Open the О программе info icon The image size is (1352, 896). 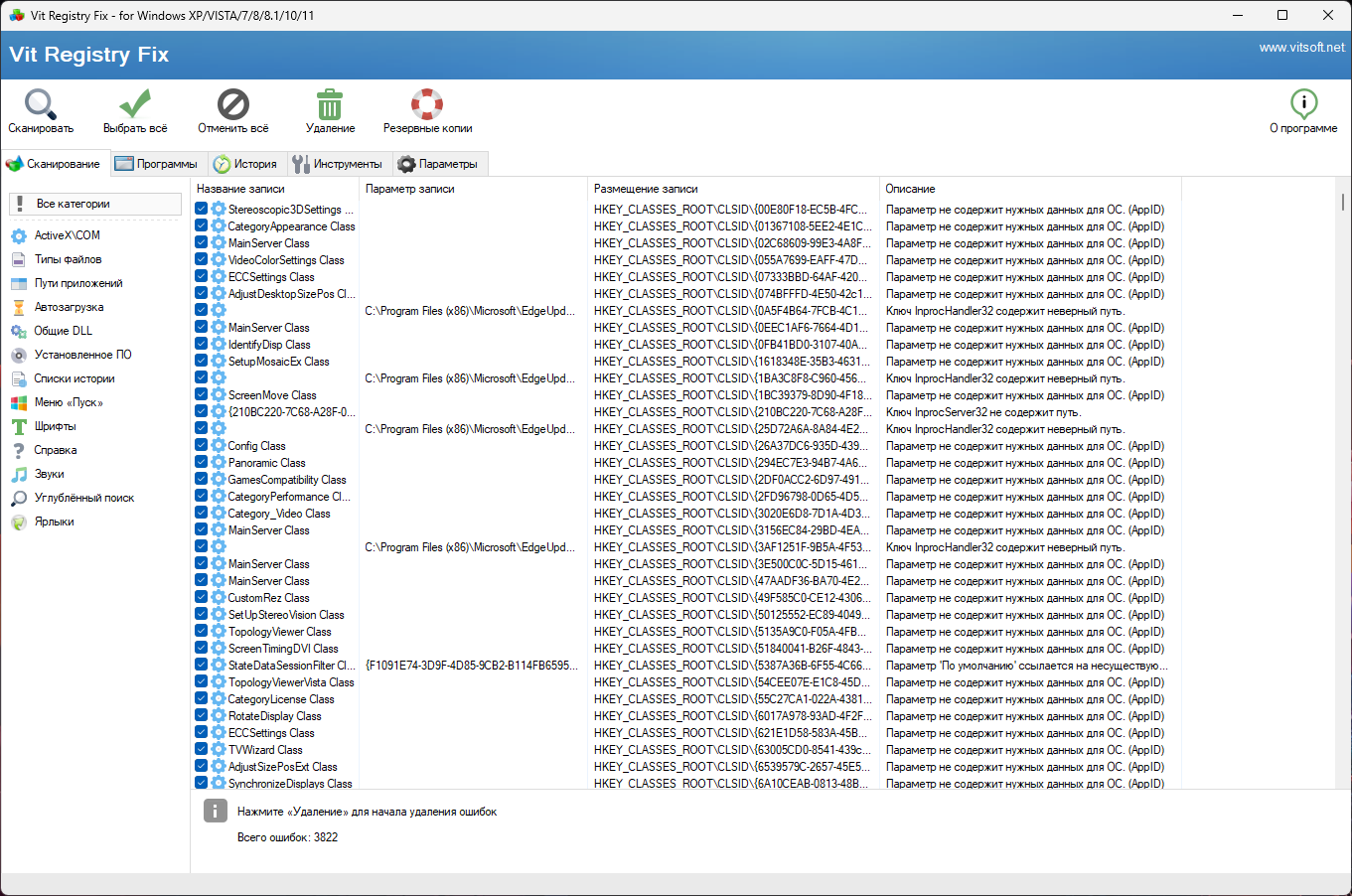1303,103
